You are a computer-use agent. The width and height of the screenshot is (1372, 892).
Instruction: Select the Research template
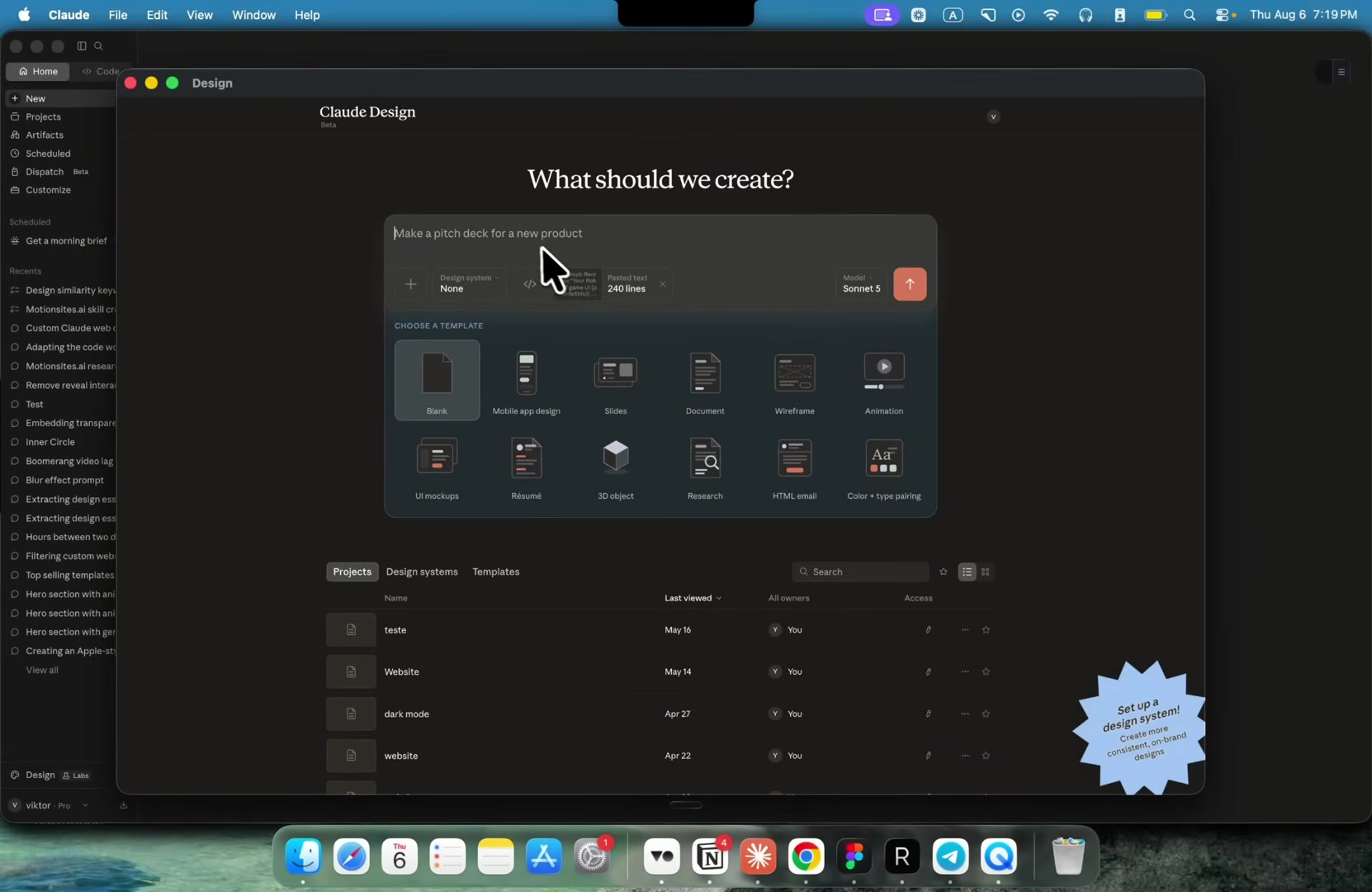[705, 467]
